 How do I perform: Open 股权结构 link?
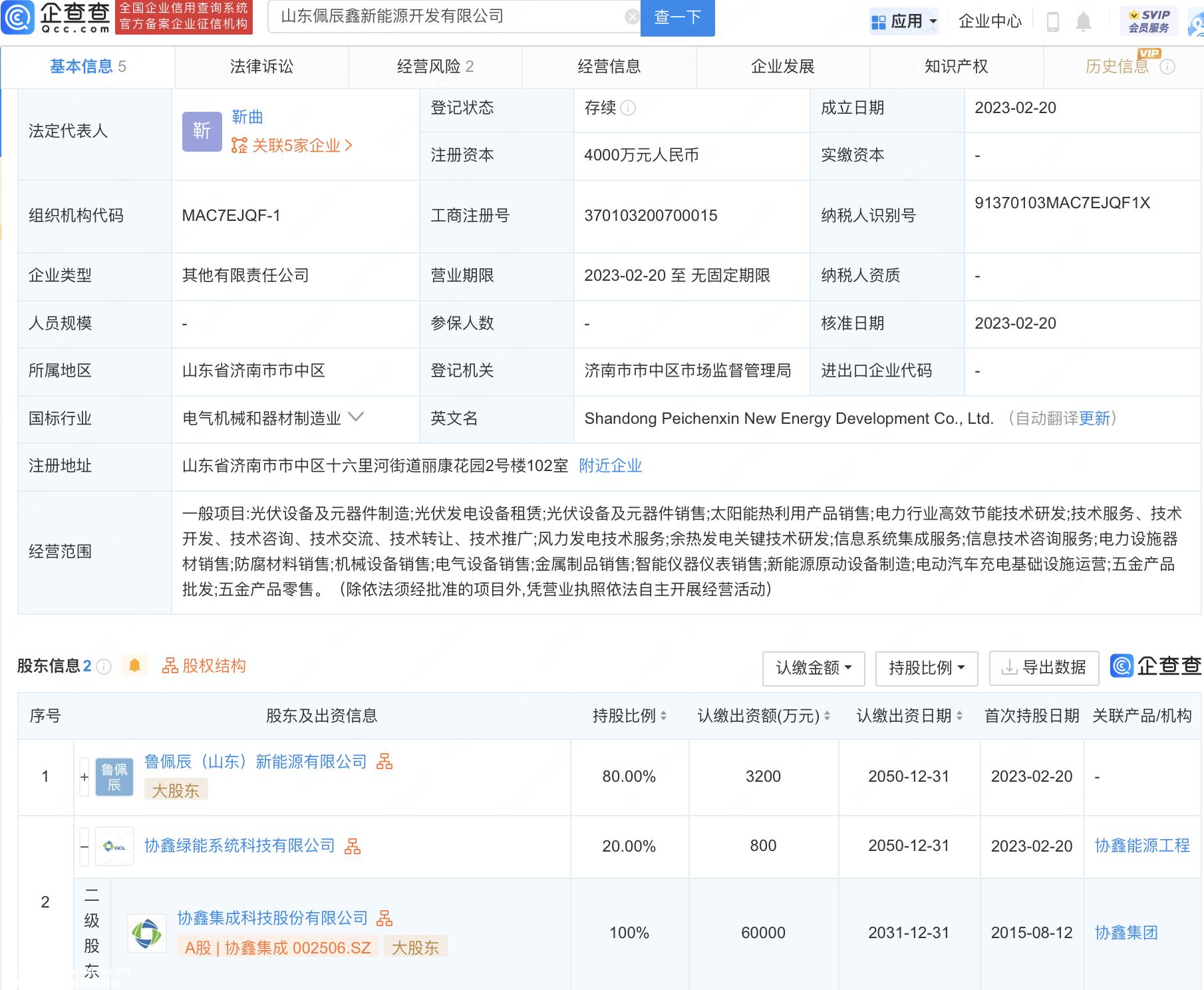tap(204, 666)
